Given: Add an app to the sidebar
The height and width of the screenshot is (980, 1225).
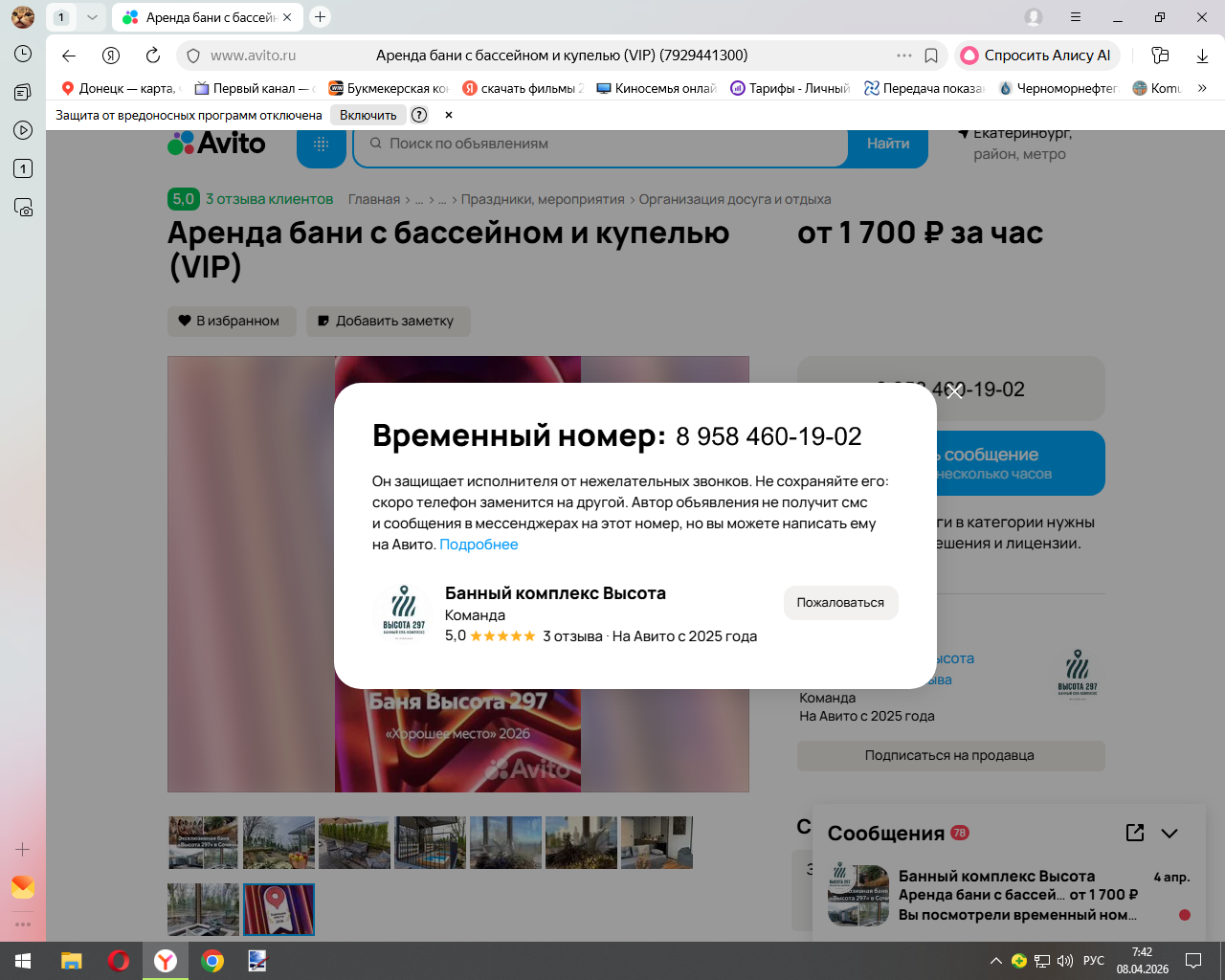Looking at the screenshot, I should click(23, 849).
